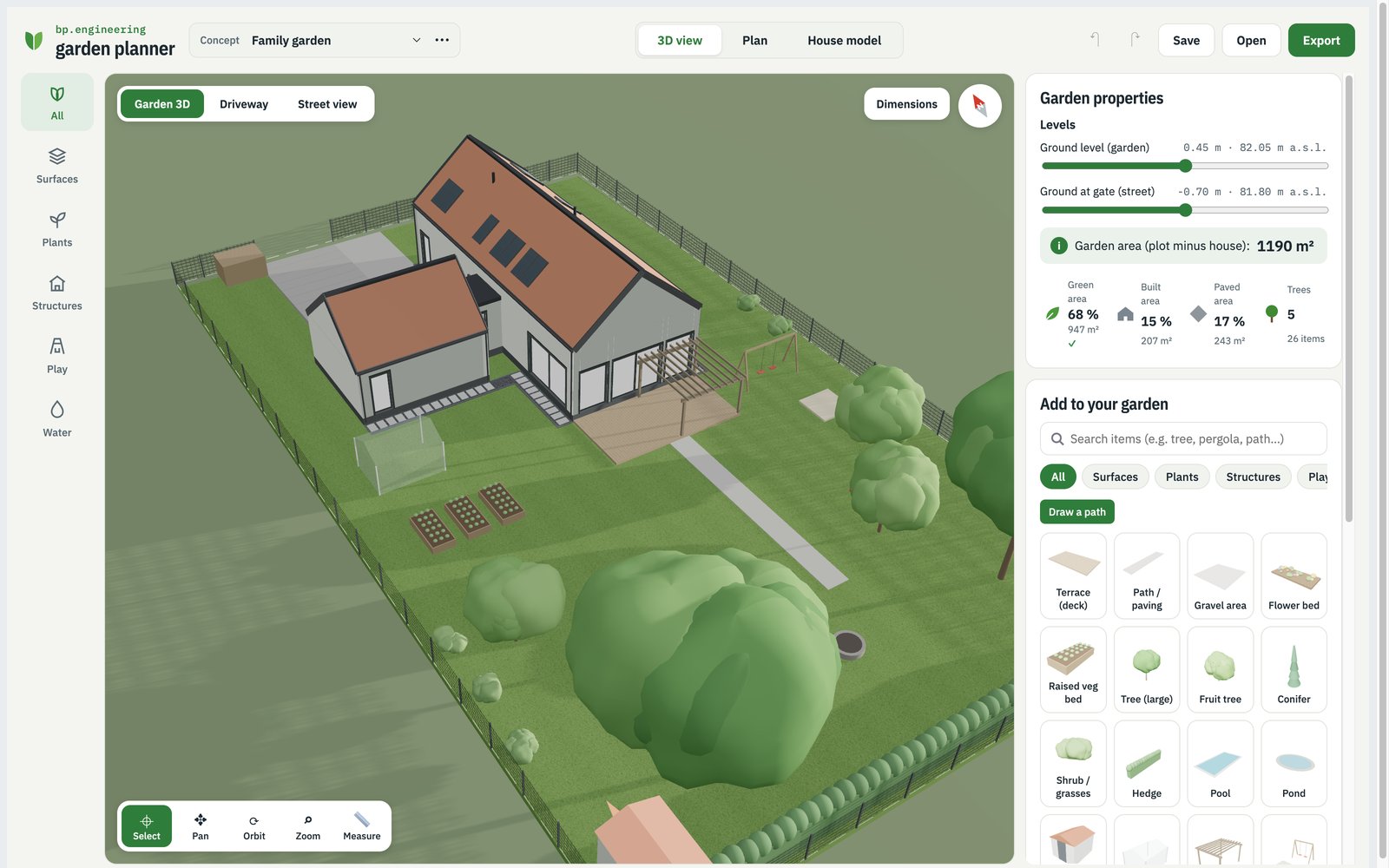Switch to the Plan tab
Screen dimensions: 1389x868
(x=754, y=40)
